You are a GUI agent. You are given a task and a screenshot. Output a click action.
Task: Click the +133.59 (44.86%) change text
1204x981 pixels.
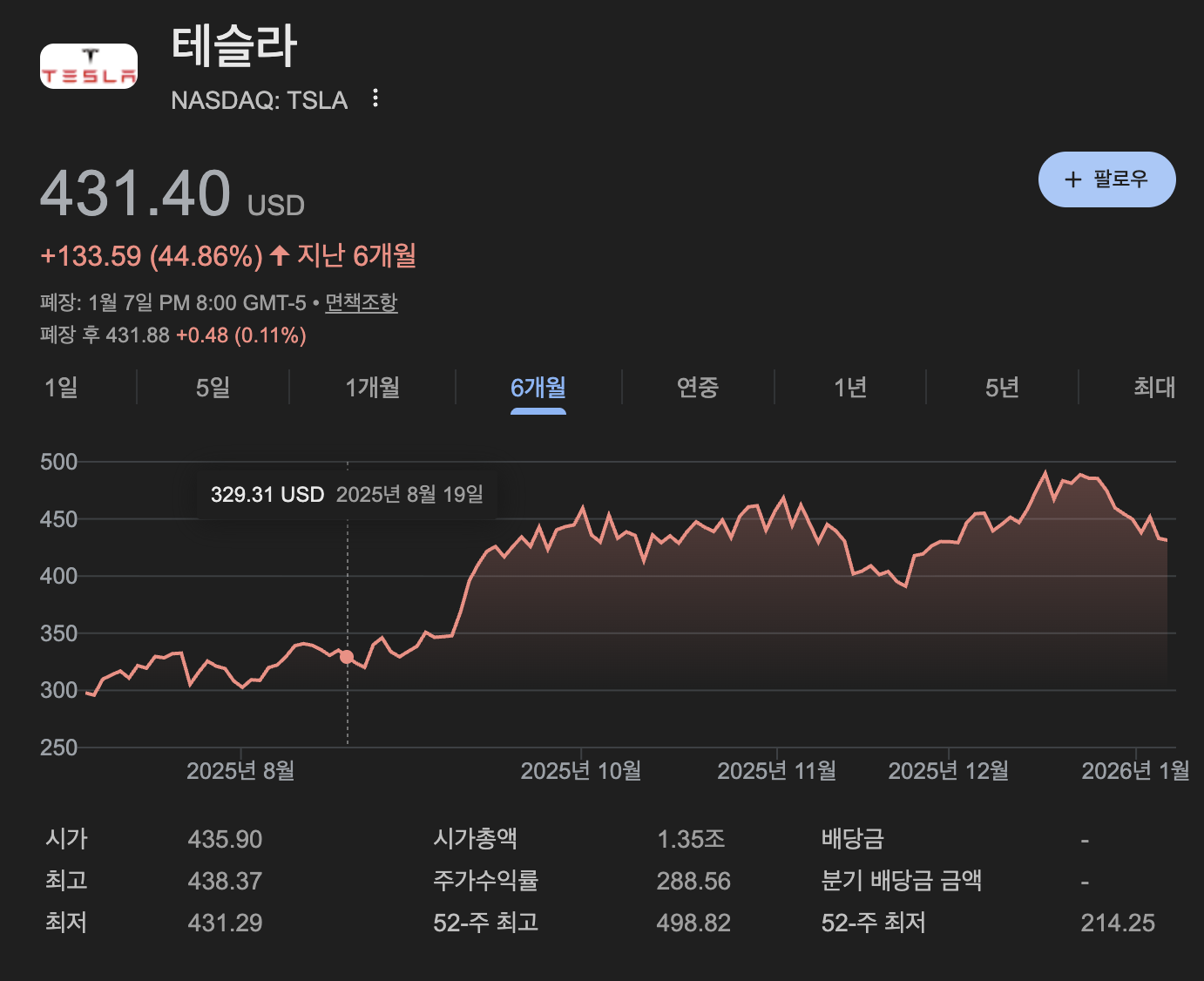(x=152, y=256)
